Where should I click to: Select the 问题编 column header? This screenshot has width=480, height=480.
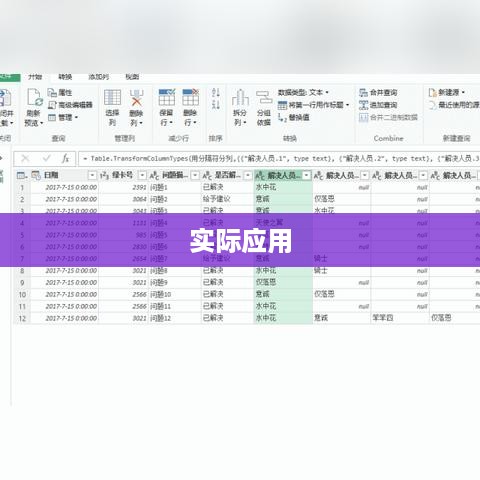175,175
